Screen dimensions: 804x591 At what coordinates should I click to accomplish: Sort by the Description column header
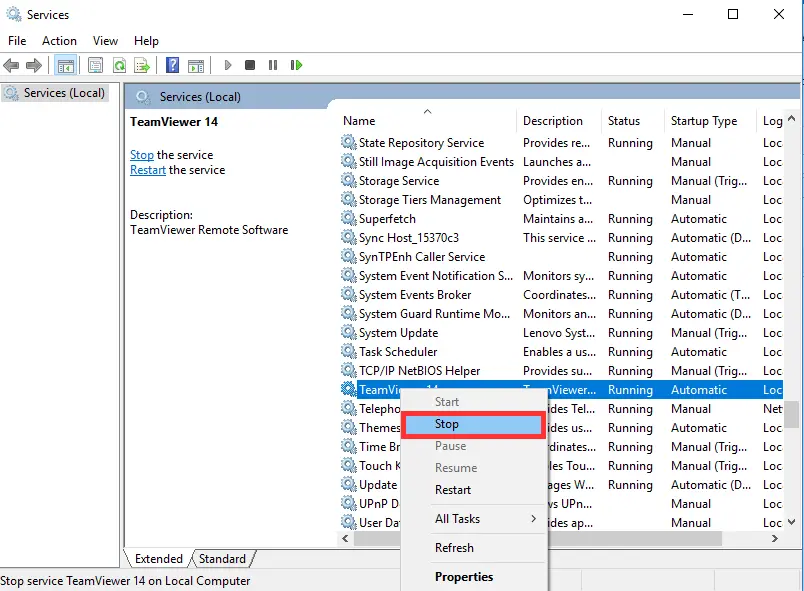coord(559,121)
